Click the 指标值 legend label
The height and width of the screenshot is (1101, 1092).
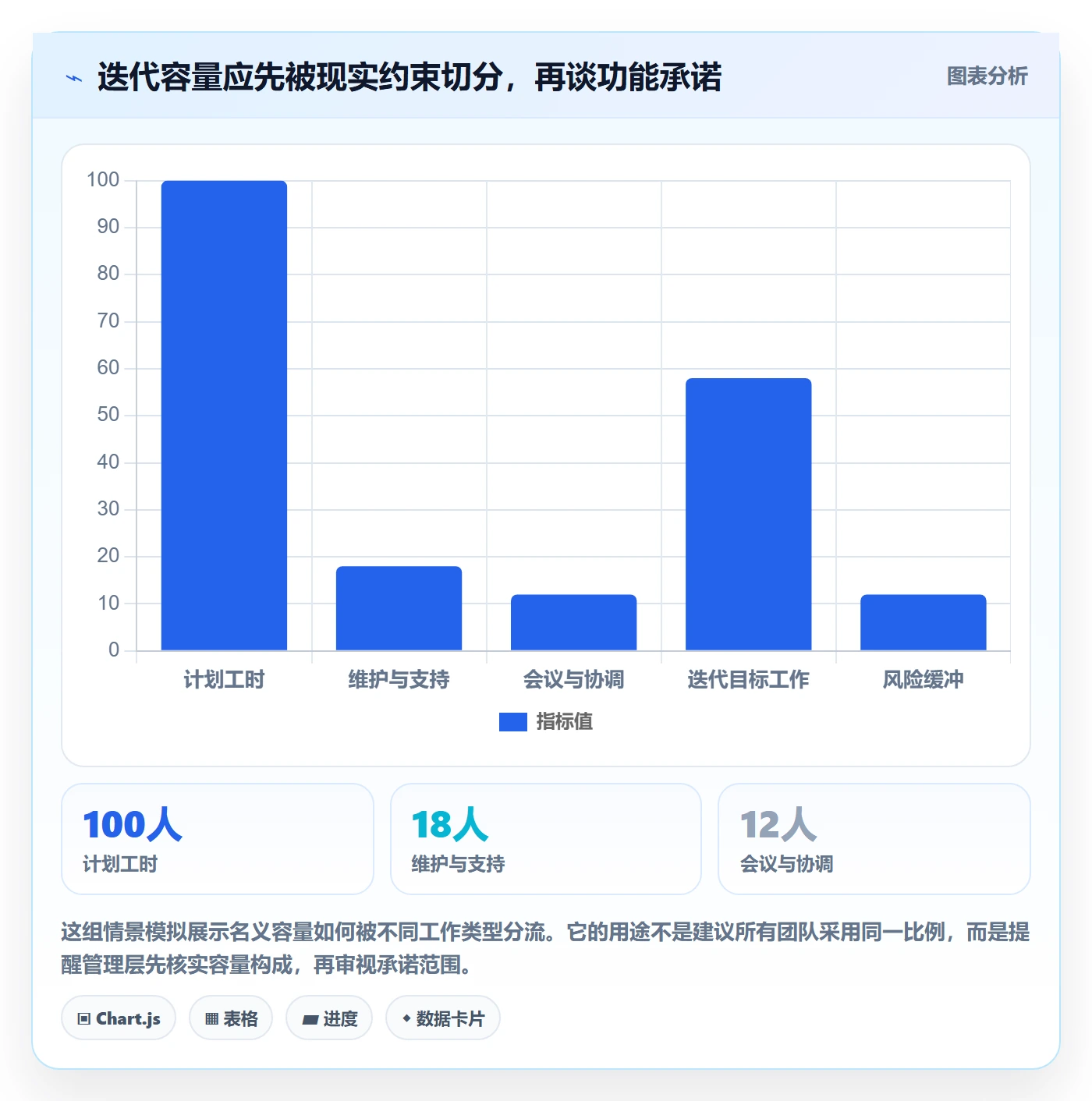(x=564, y=722)
